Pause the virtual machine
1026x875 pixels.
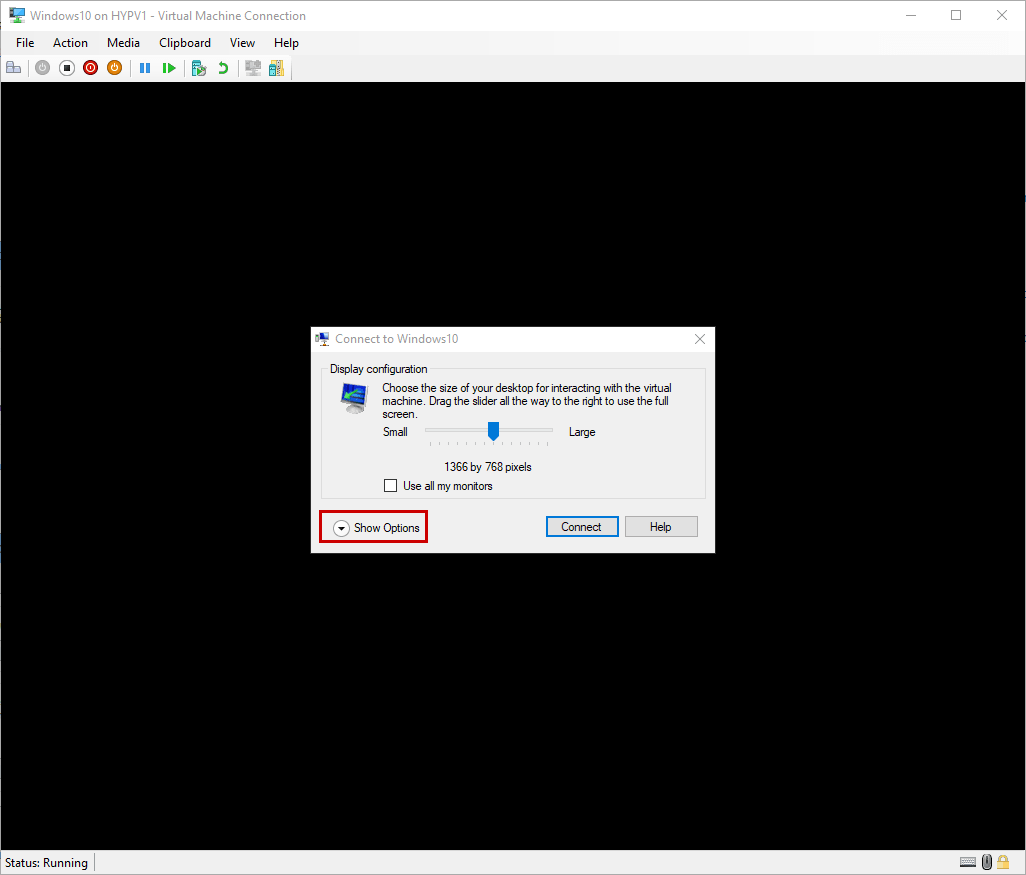pyautogui.click(x=145, y=68)
